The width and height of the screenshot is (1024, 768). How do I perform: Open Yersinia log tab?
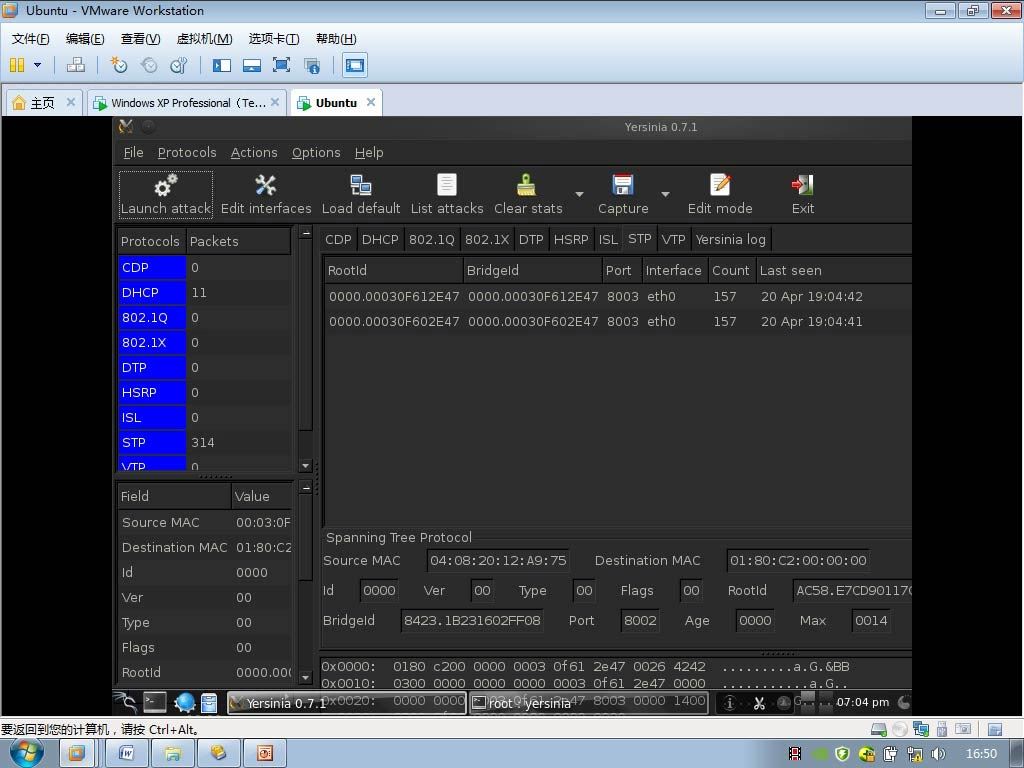click(731, 240)
